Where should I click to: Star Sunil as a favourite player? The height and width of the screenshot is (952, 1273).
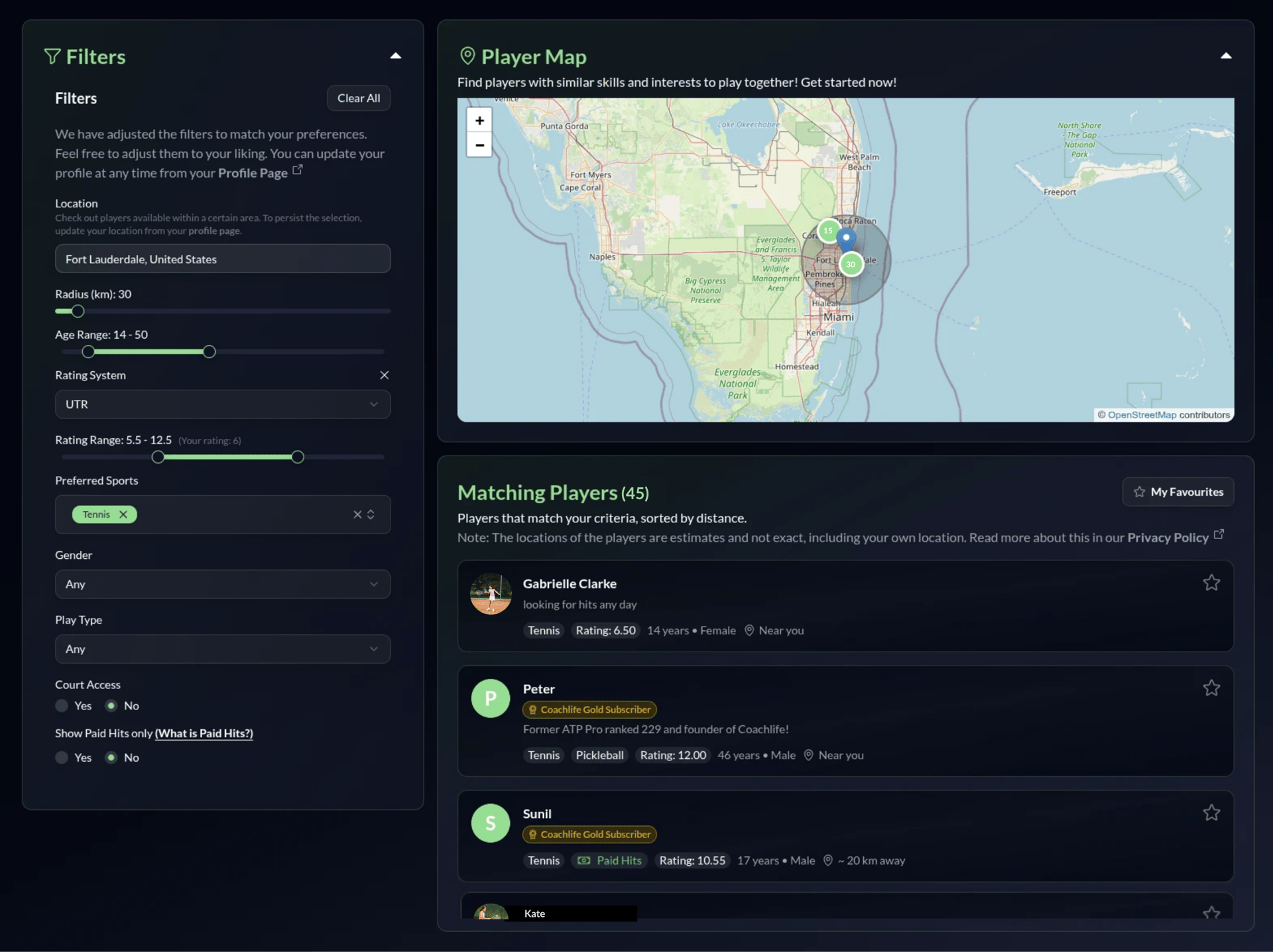coord(1211,813)
